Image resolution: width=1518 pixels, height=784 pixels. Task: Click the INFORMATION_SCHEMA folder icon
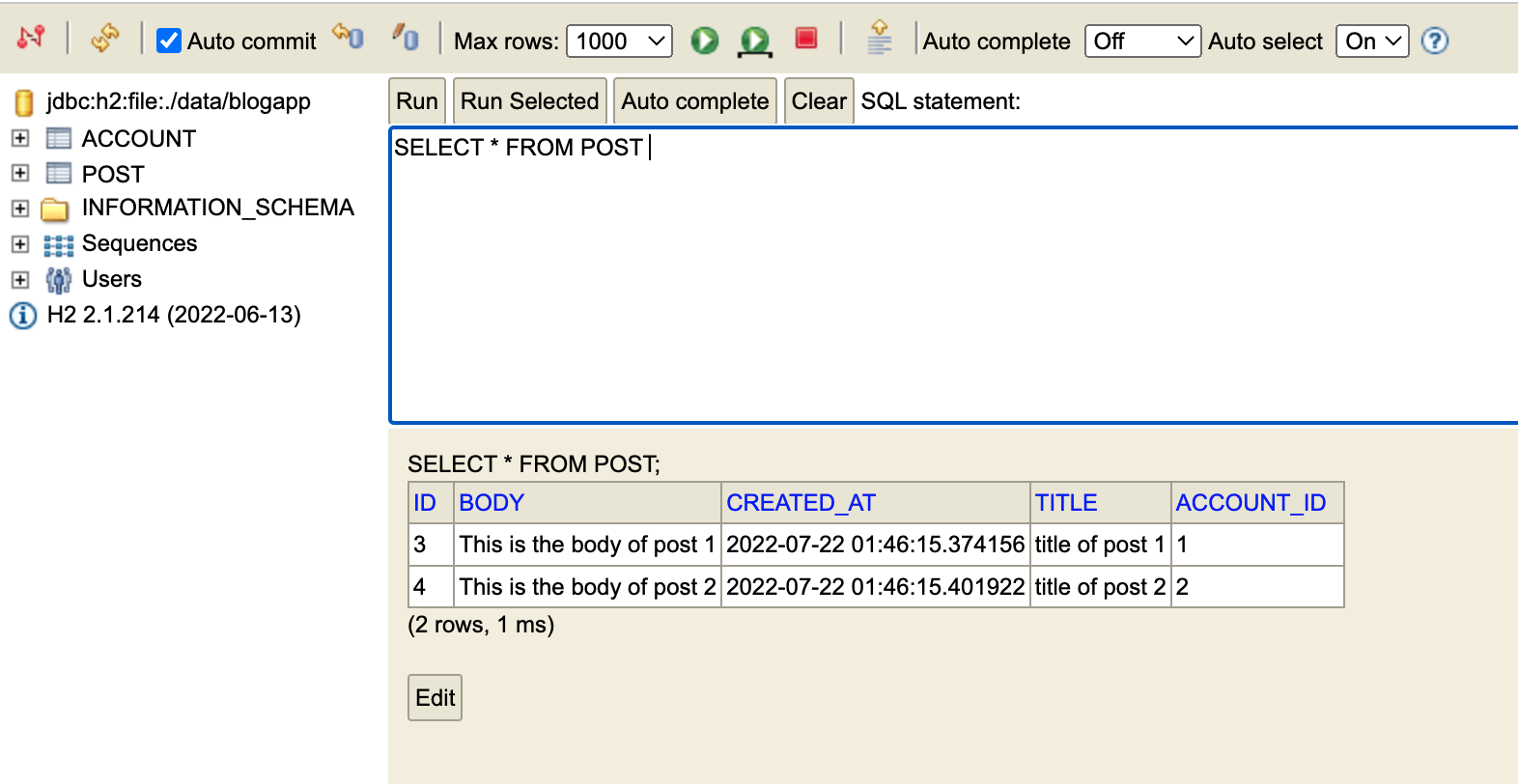(x=55, y=210)
